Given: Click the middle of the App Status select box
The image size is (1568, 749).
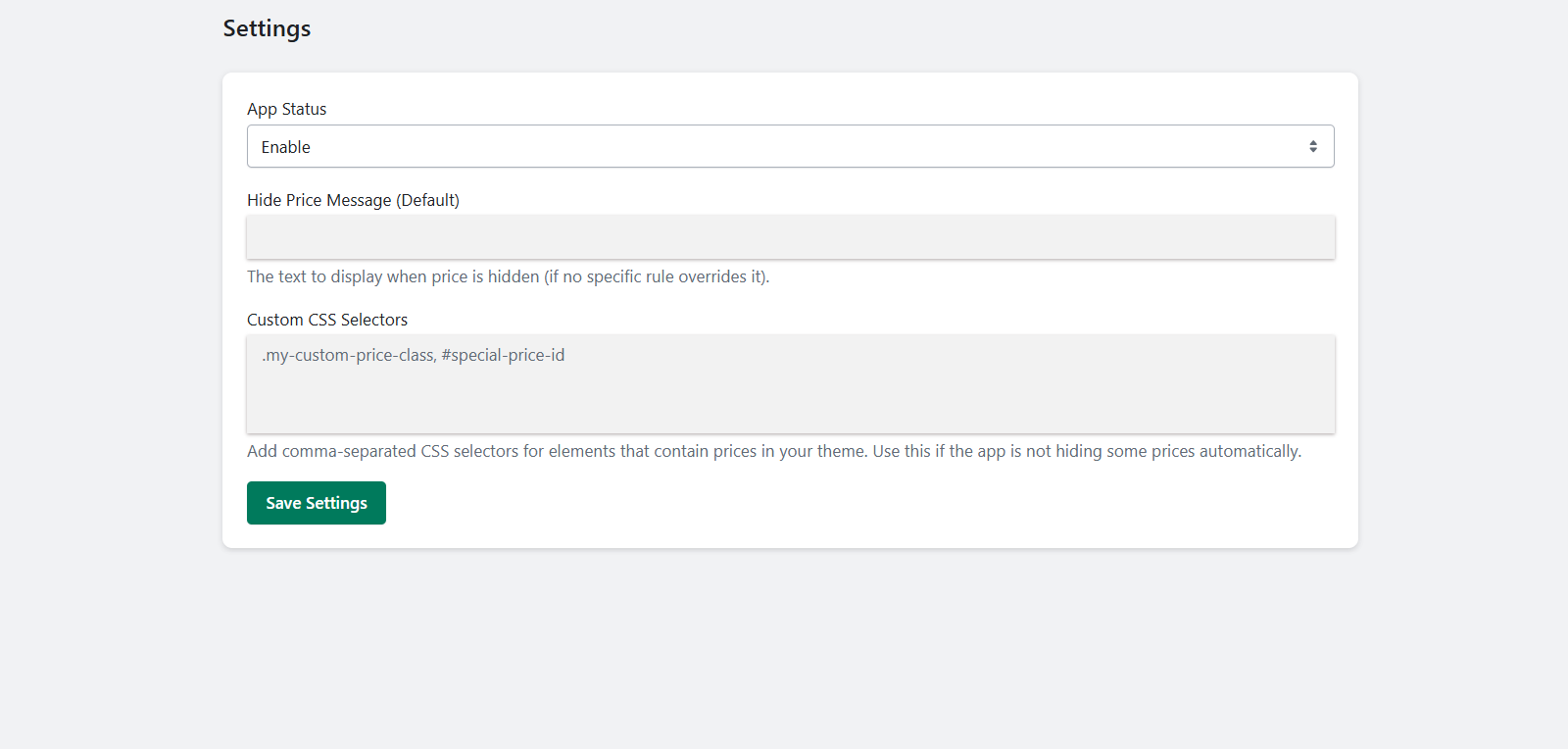Looking at the screenshot, I should [790, 146].
